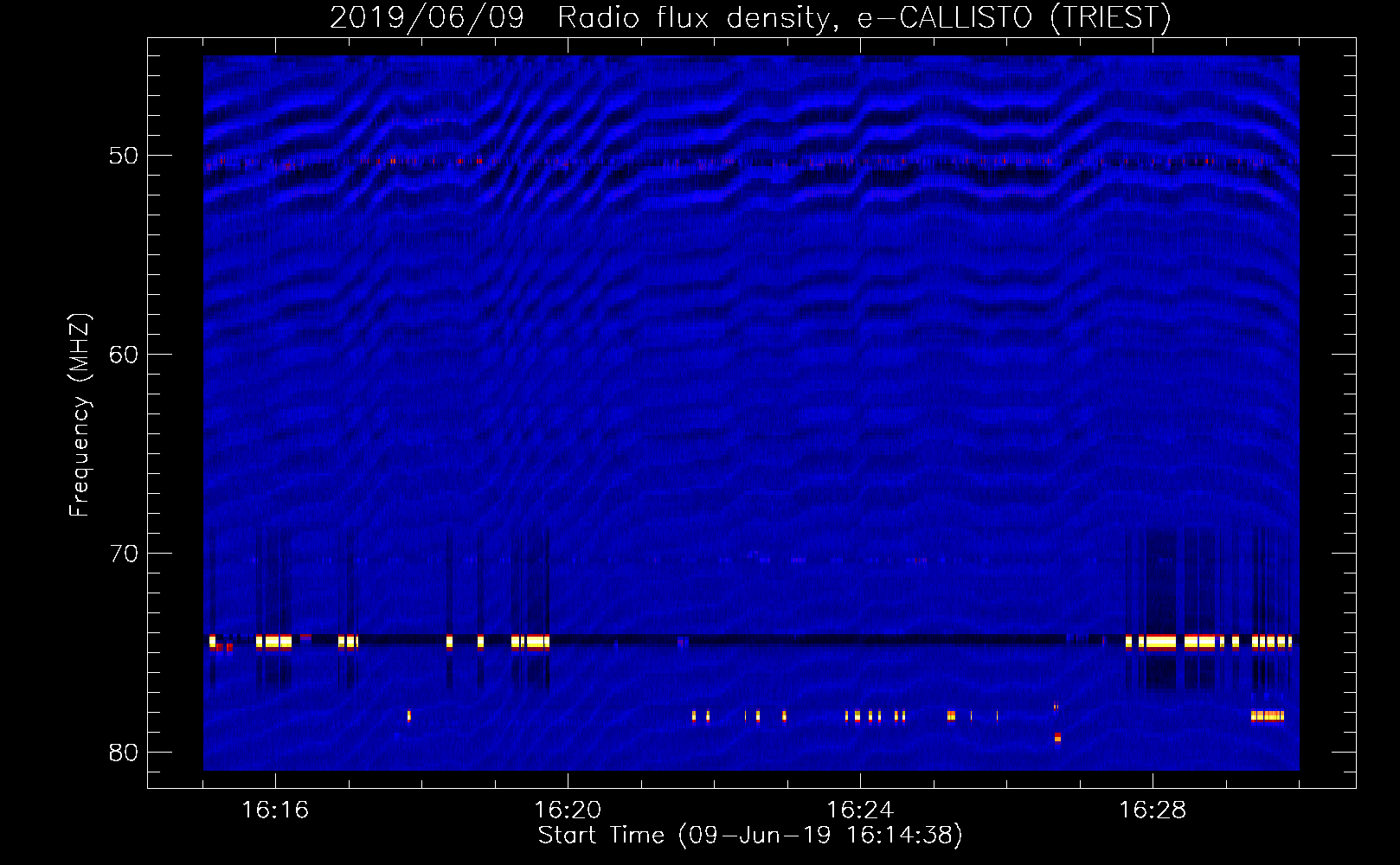Click the '16:16' time tick label
1400x865 pixels.
coord(275,811)
